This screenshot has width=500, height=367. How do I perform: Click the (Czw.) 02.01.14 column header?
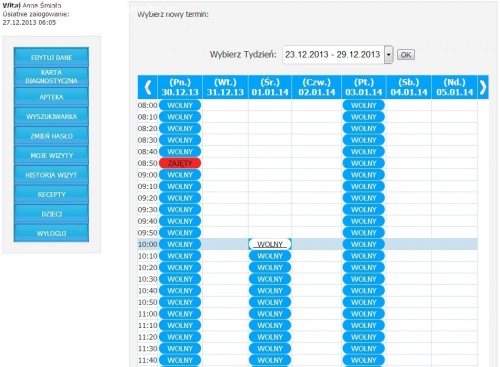[x=317, y=87]
